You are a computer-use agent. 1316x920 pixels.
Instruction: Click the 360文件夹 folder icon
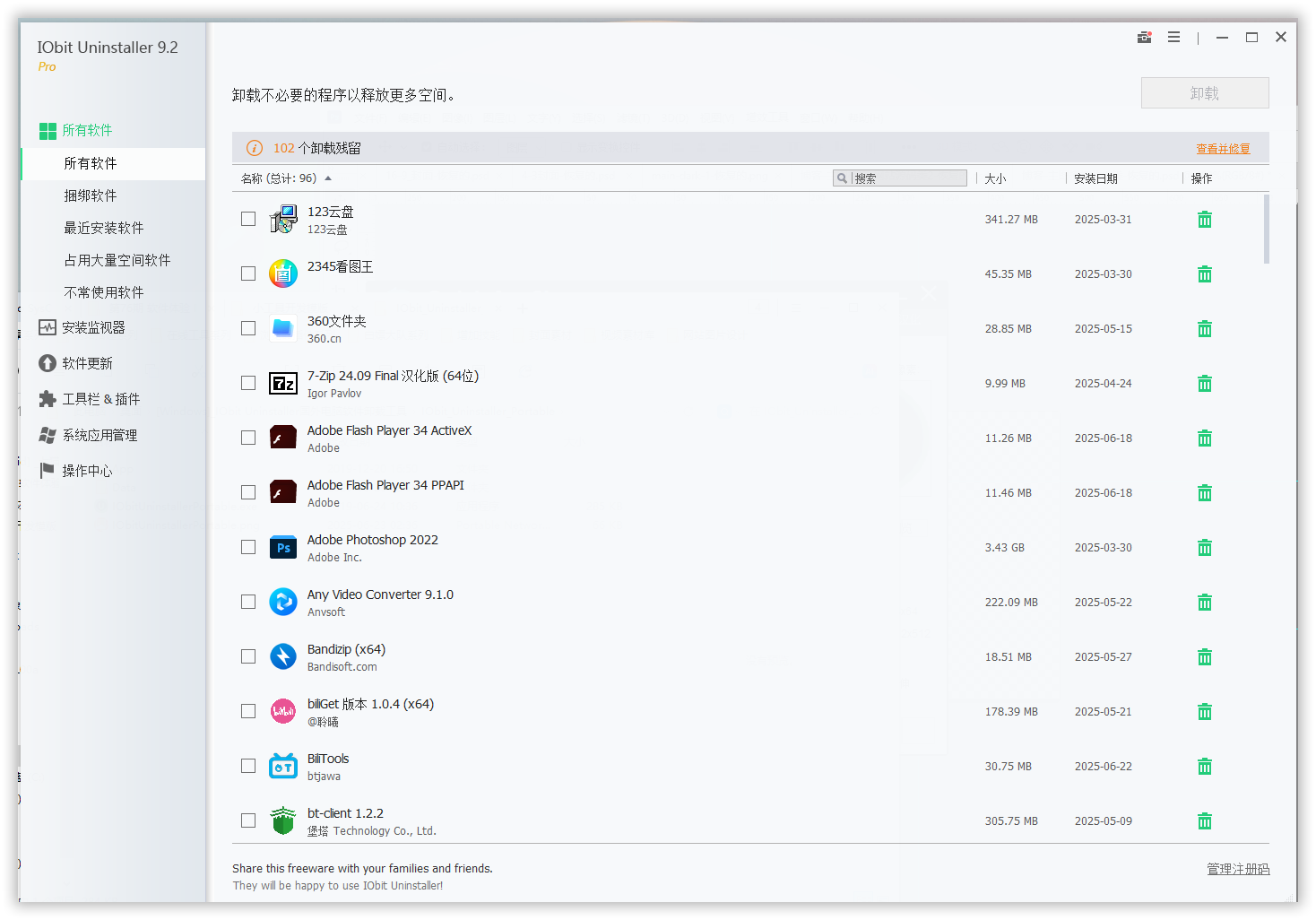tap(283, 329)
